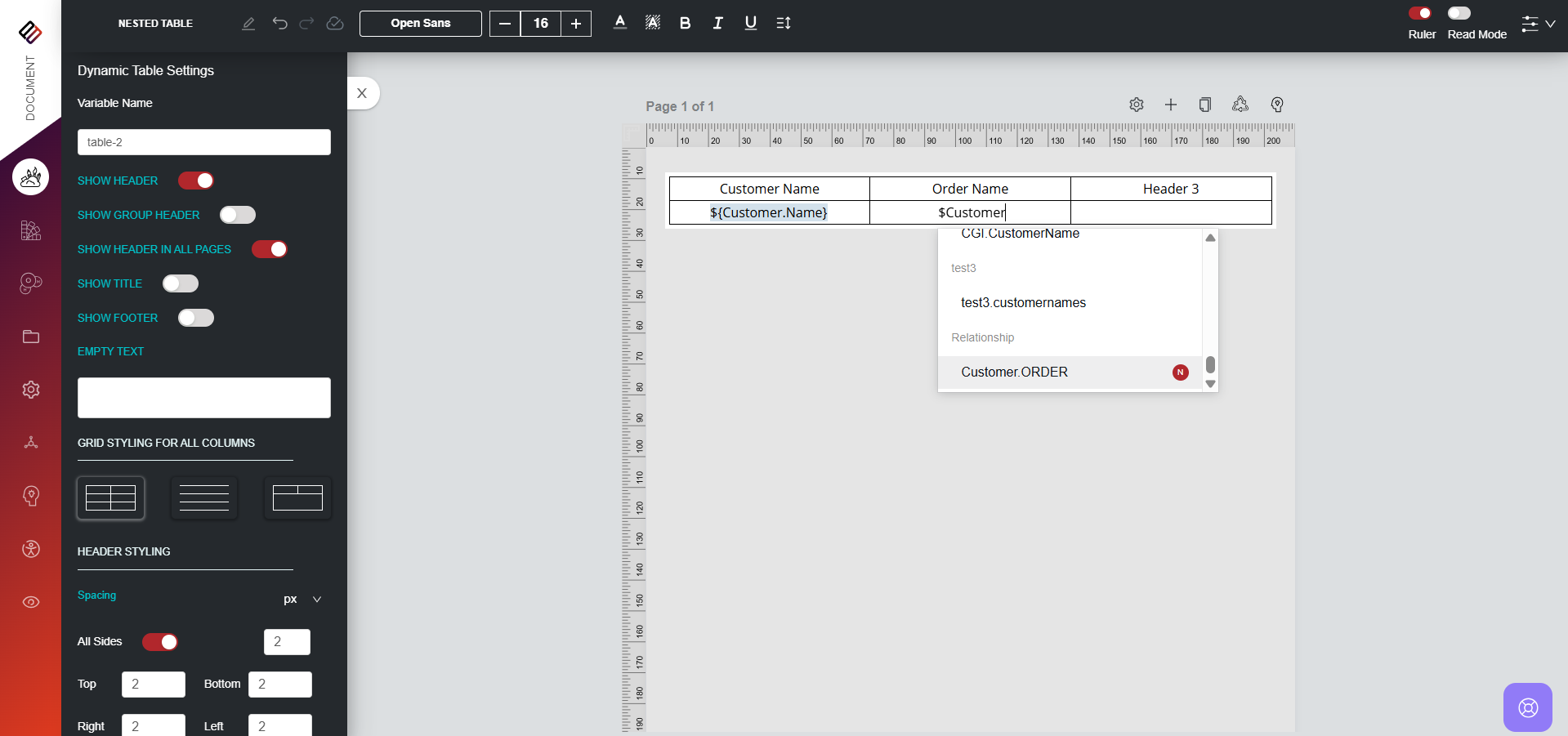The width and height of the screenshot is (1568, 736).
Task: Open the Open Sans font dropdown
Action: tap(420, 24)
